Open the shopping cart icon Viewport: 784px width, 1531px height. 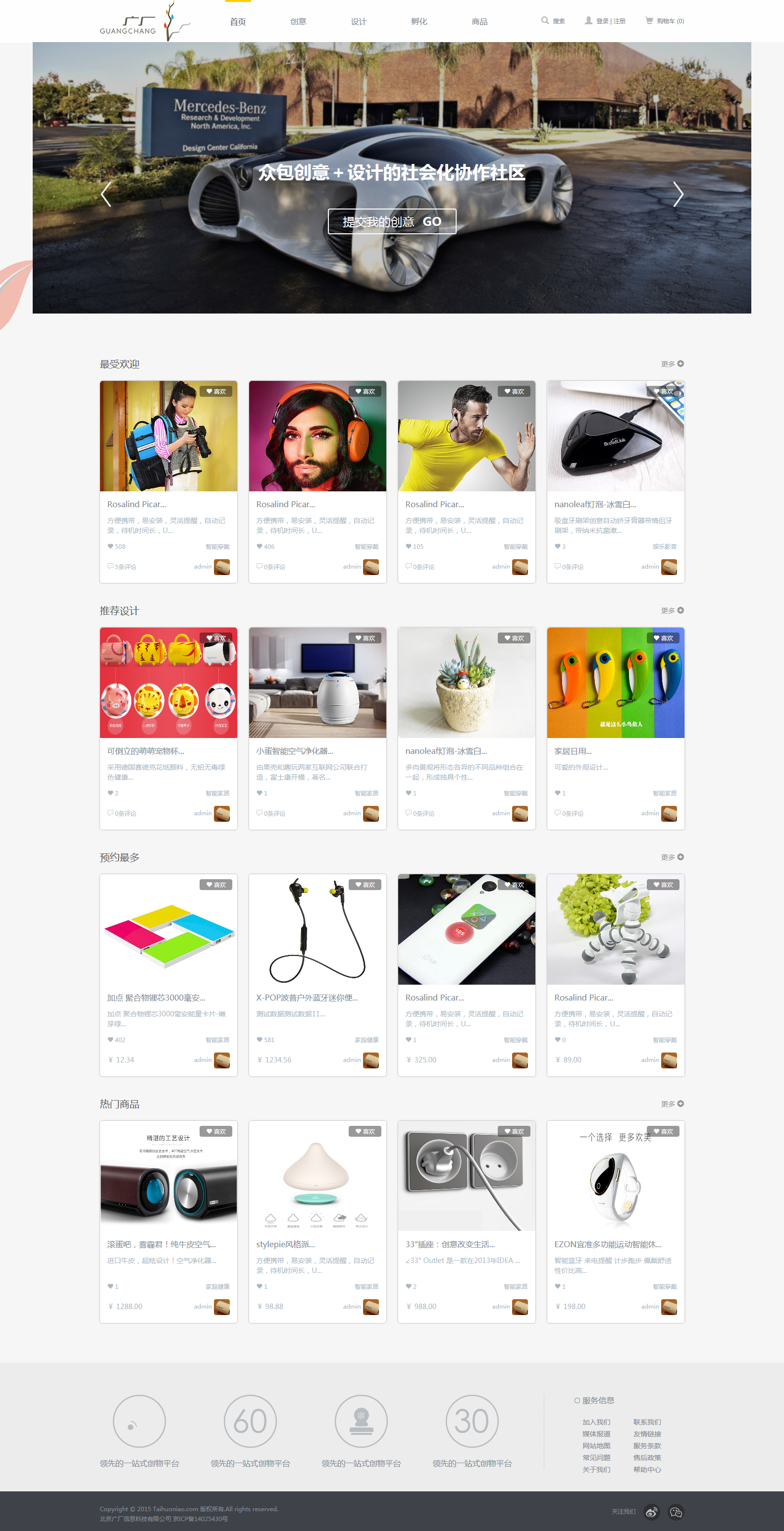[x=649, y=21]
